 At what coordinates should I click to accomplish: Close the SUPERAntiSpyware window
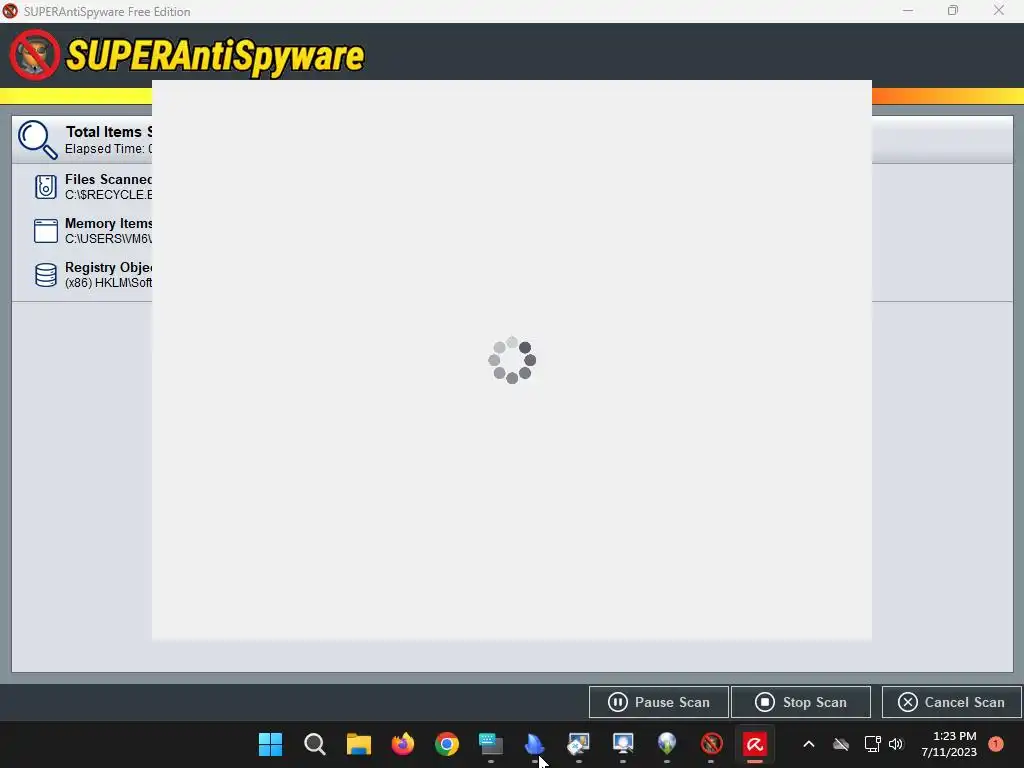(x=999, y=10)
